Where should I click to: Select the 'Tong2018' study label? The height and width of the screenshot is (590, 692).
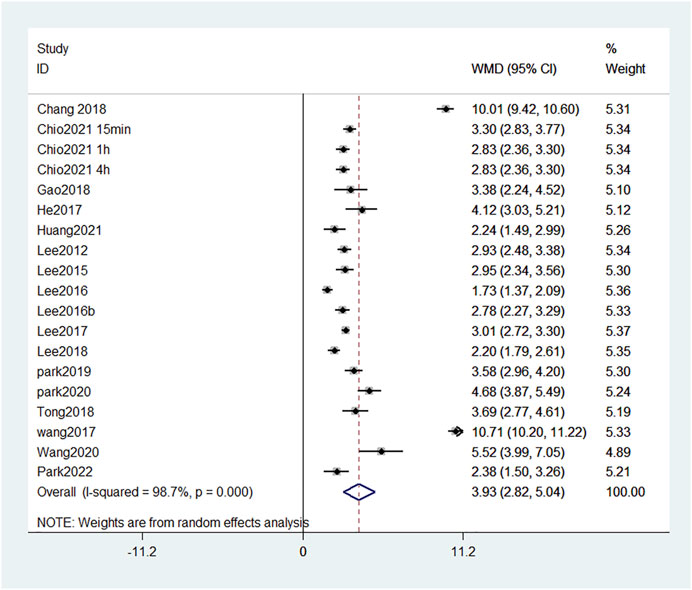coord(65,412)
